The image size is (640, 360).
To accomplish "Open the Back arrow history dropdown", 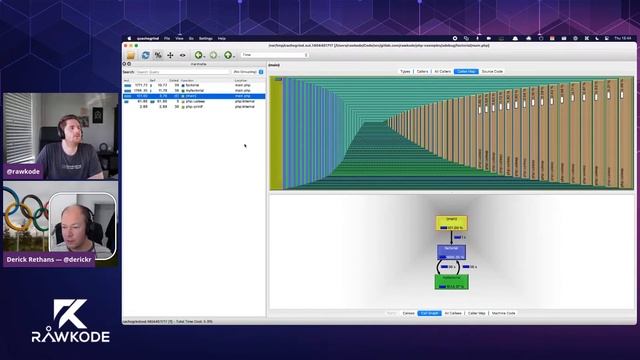I will click(204, 56).
